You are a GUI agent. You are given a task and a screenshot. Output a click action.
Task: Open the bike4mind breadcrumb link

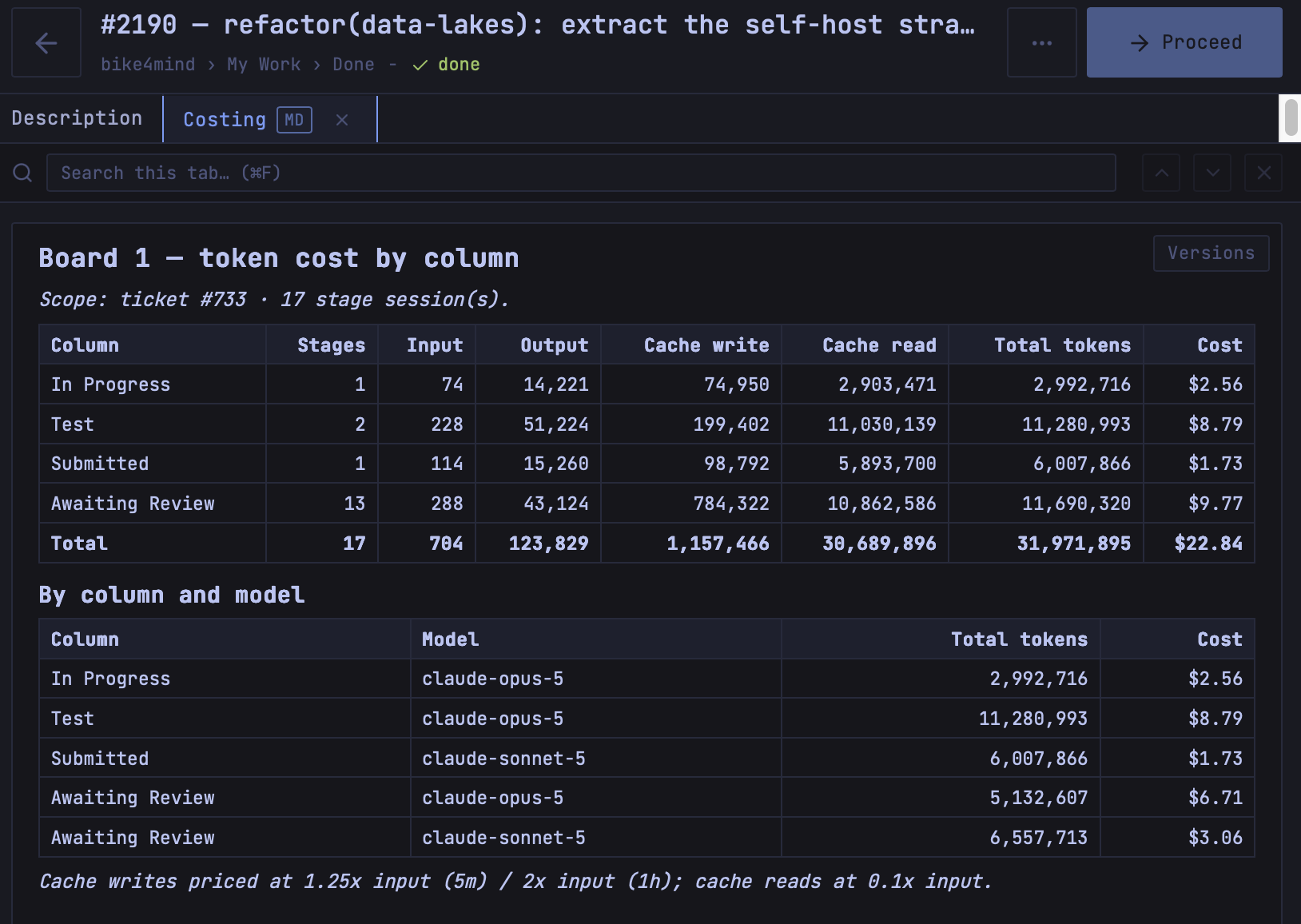(148, 65)
